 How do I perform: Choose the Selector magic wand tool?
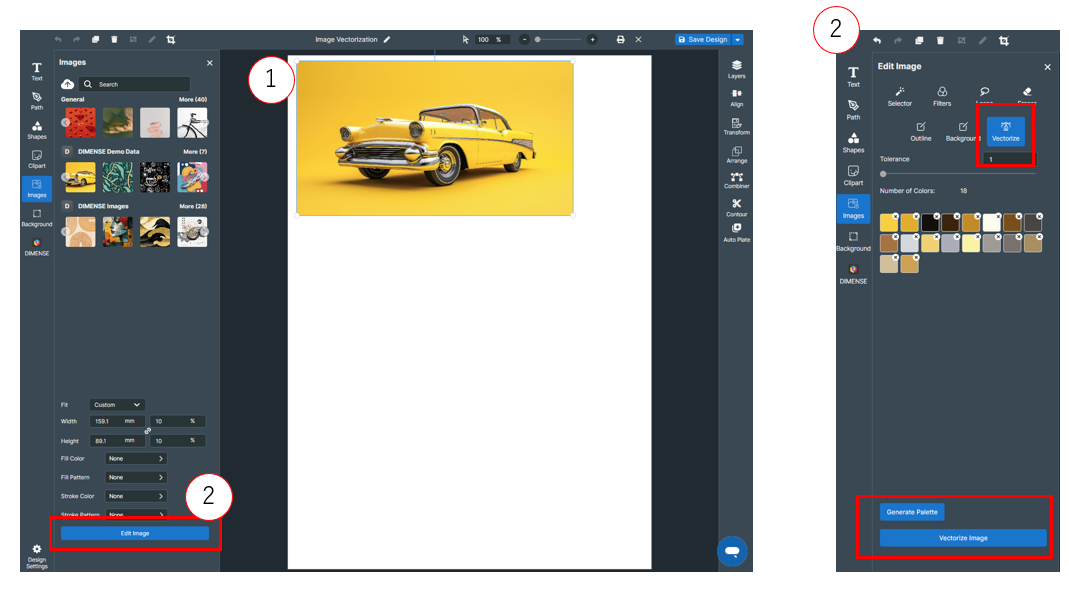point(899,96)
